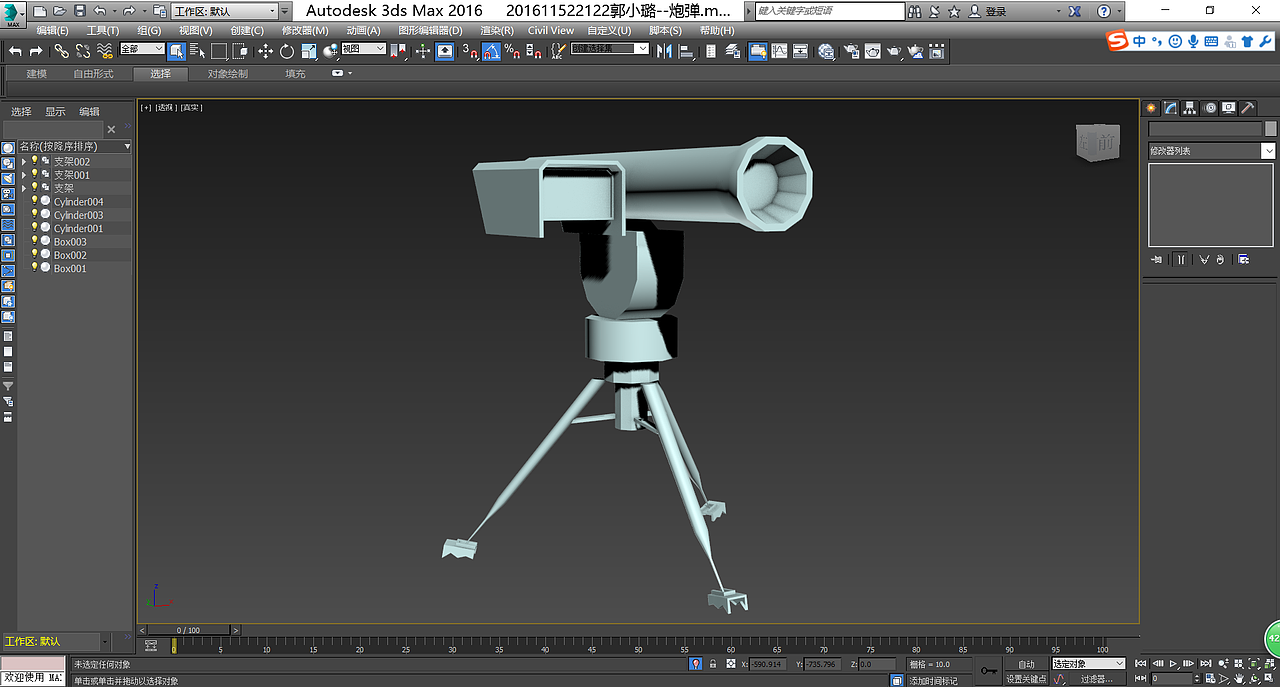
Task: Expand the 支架001 group node
Action: click(x=24, y=175)
